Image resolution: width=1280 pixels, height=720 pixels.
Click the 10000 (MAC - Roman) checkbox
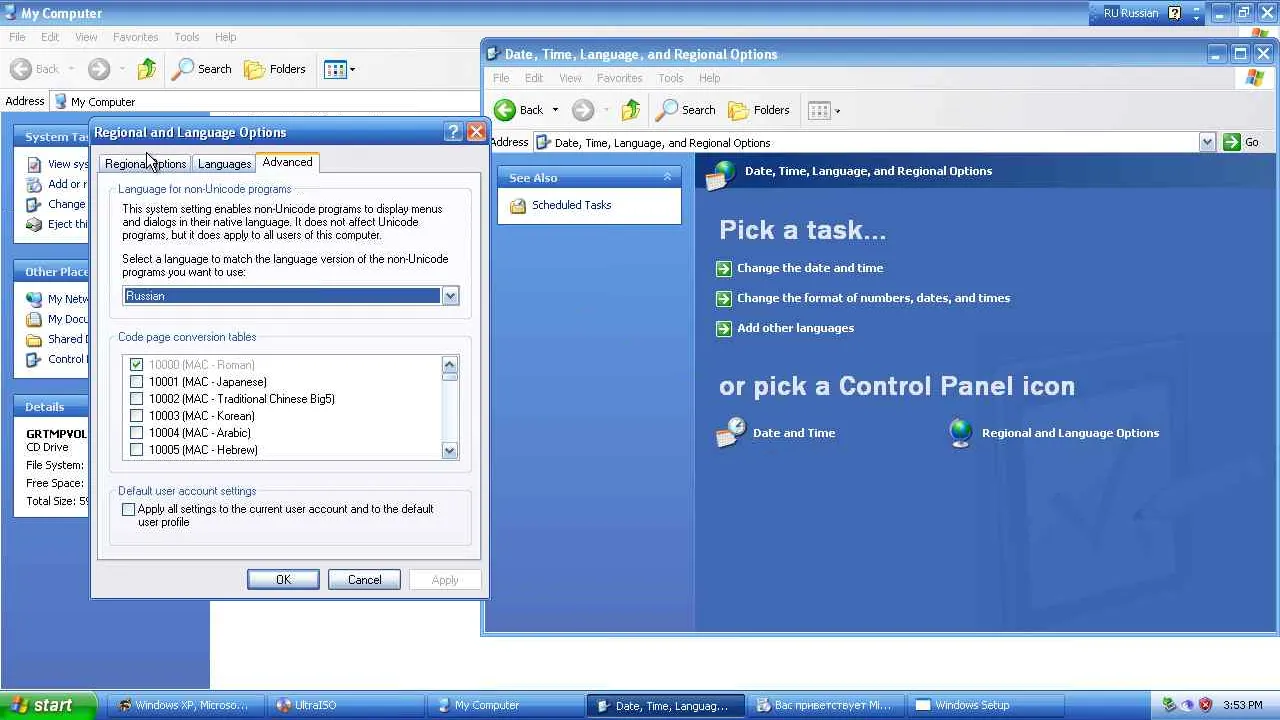137,365
